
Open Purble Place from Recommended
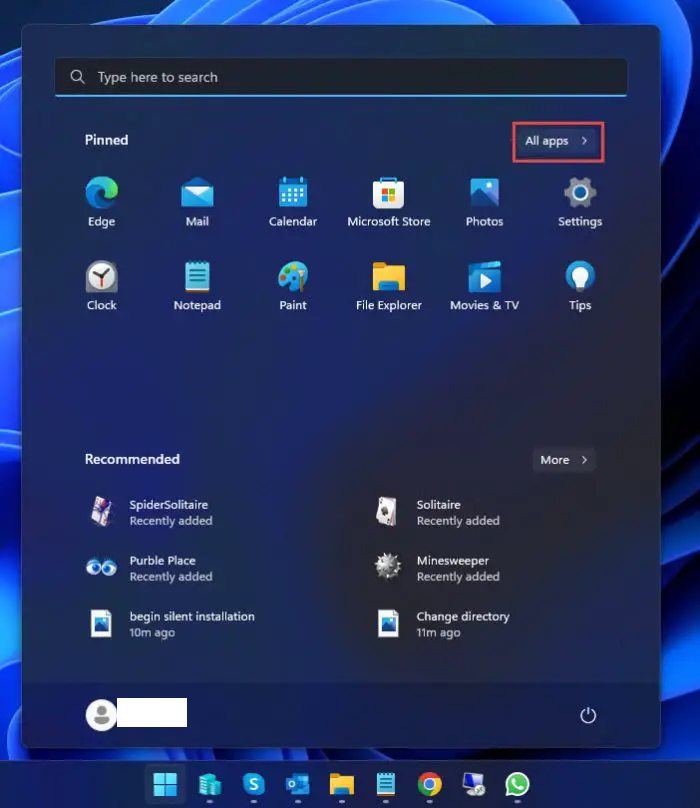[x=149, y=568]
